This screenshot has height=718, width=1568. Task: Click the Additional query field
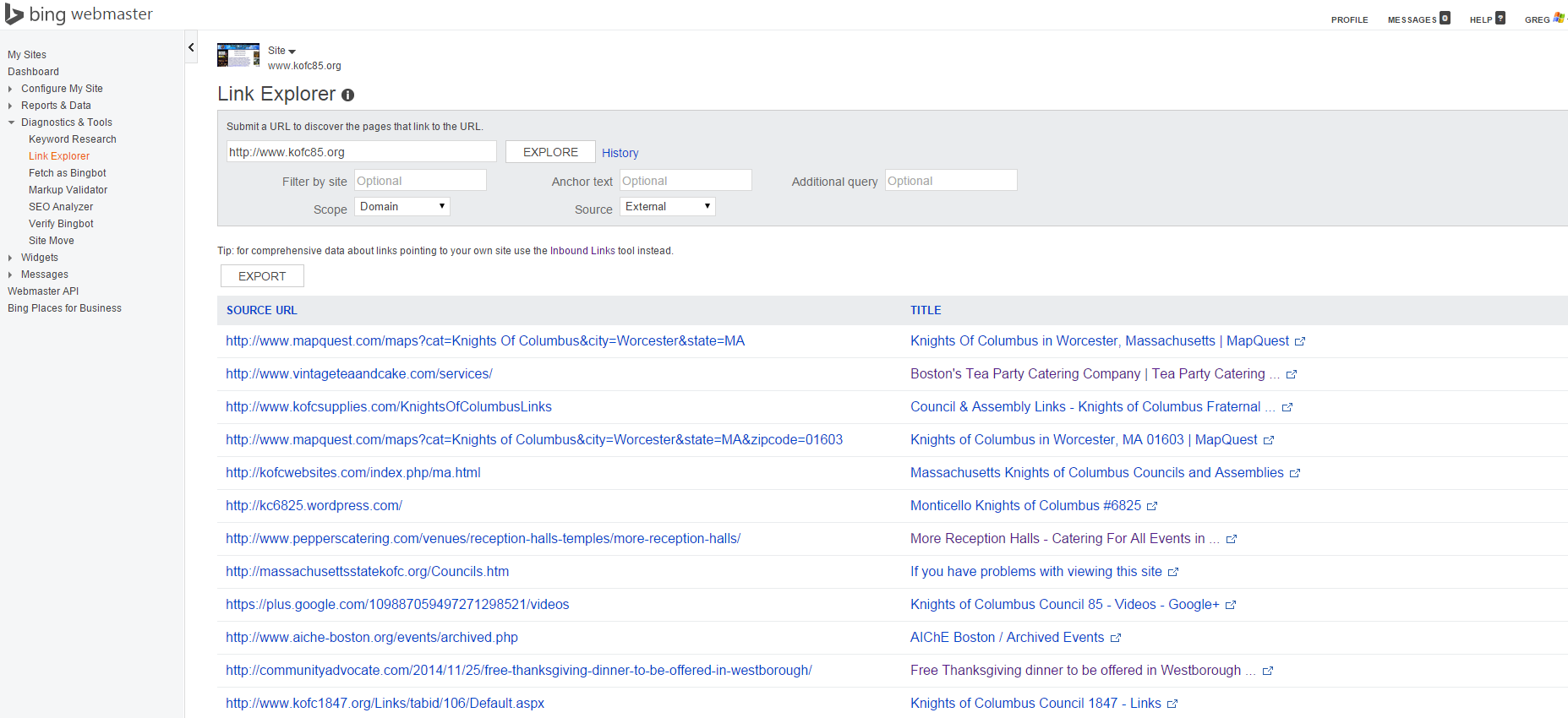pos(951,181)
